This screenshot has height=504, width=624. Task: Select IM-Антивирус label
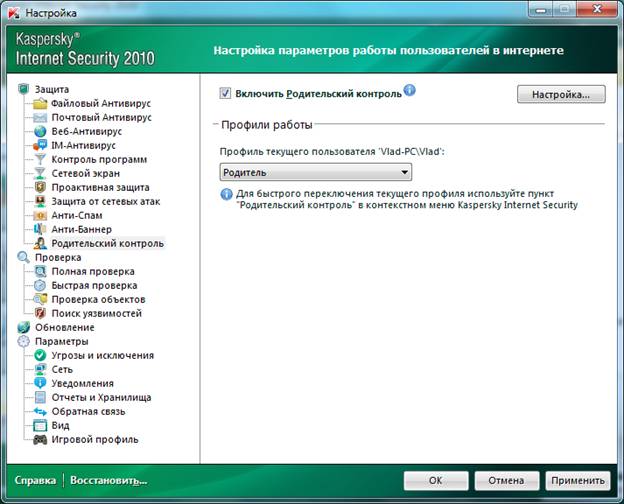click(x=84, y=145)
